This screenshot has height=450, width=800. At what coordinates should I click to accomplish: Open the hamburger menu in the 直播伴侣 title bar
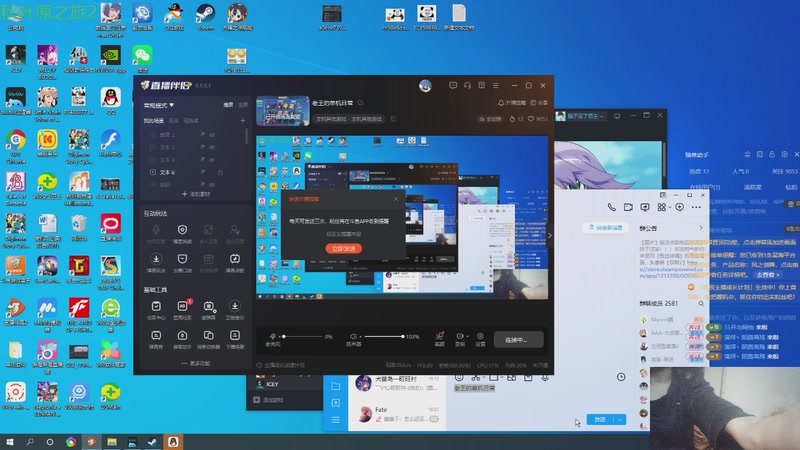[495, 85]
